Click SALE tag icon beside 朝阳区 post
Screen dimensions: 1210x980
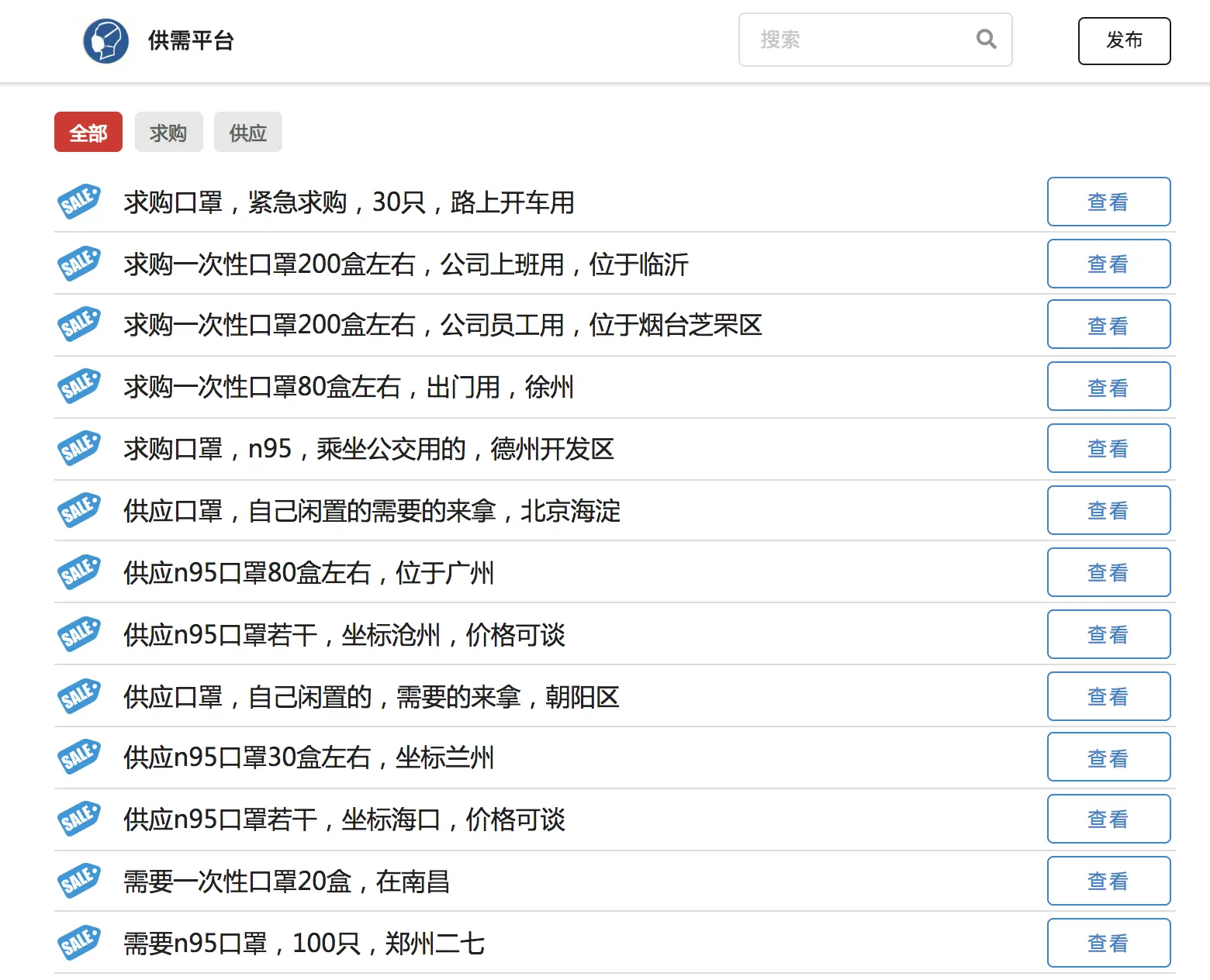coord(79,696)
